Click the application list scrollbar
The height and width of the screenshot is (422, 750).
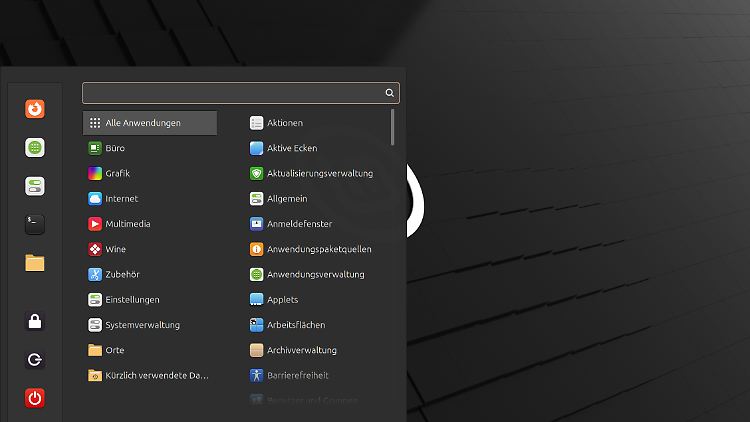(x=393, y=128)
